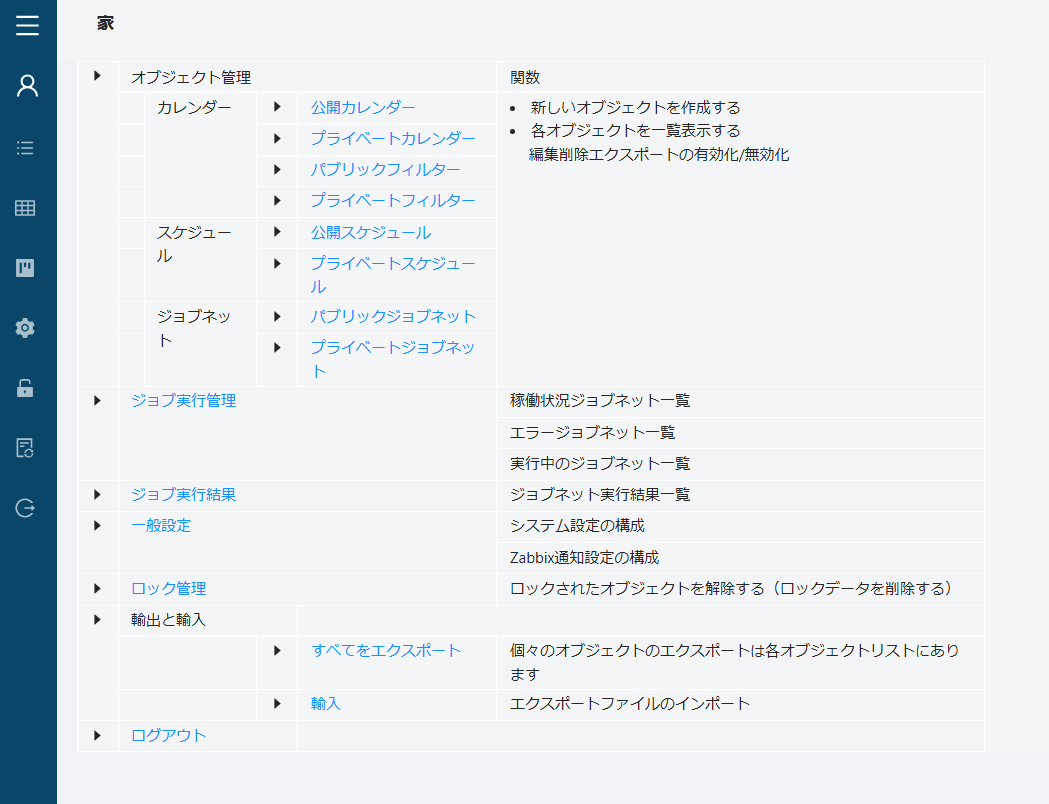This screenshot has width=1049, height=804.
Task: Expand the 輸入 disclosure arrow
Action: click(277, 704)
